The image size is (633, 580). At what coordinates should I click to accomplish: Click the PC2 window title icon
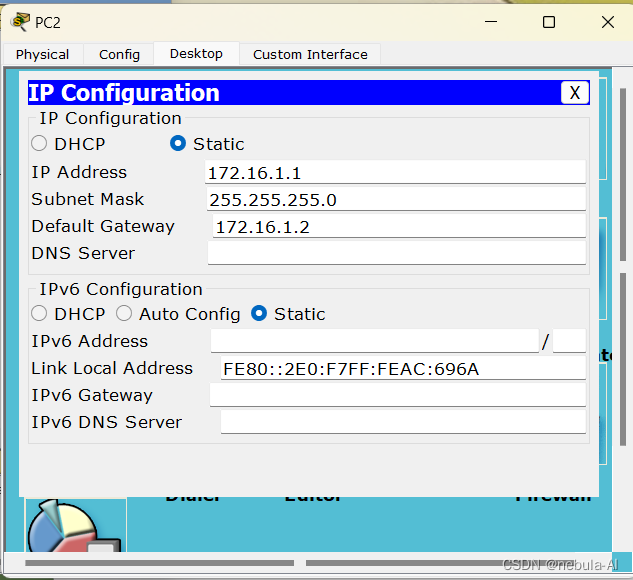(20, 21)
